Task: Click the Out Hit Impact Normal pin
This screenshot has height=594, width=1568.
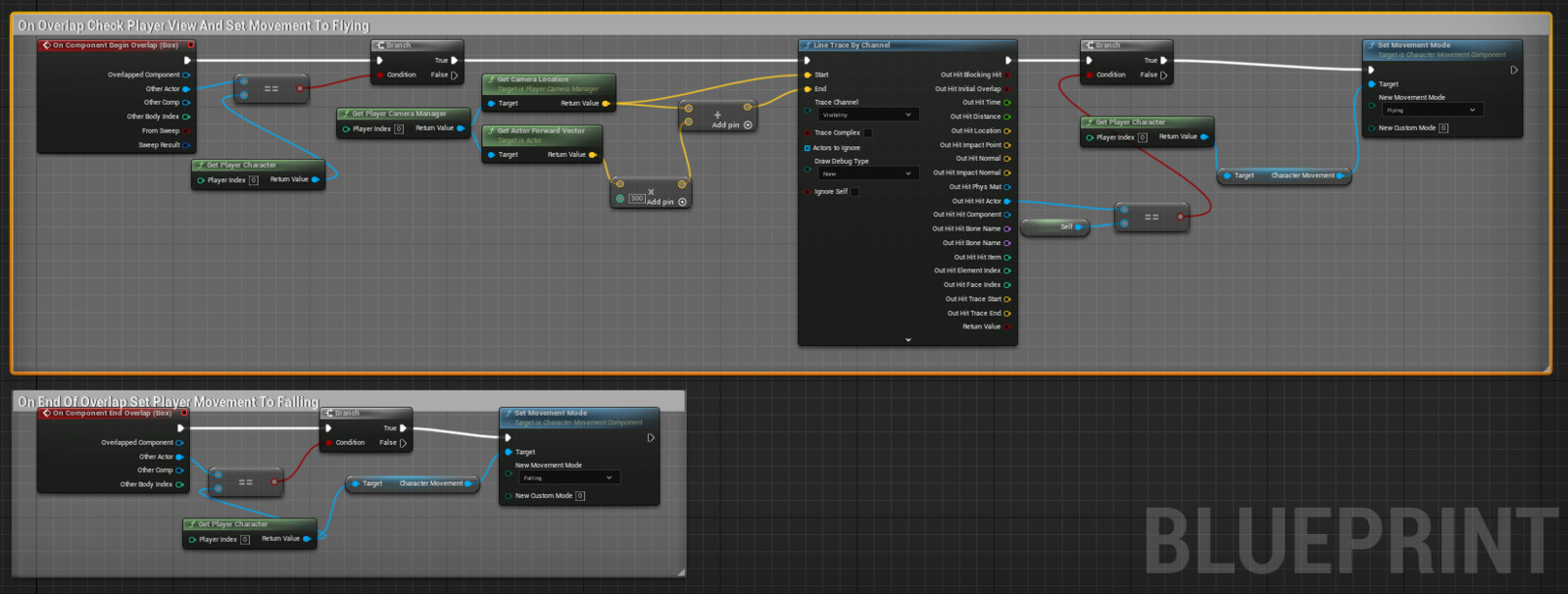Action: pyautogui.click(x=1007, y=173)
